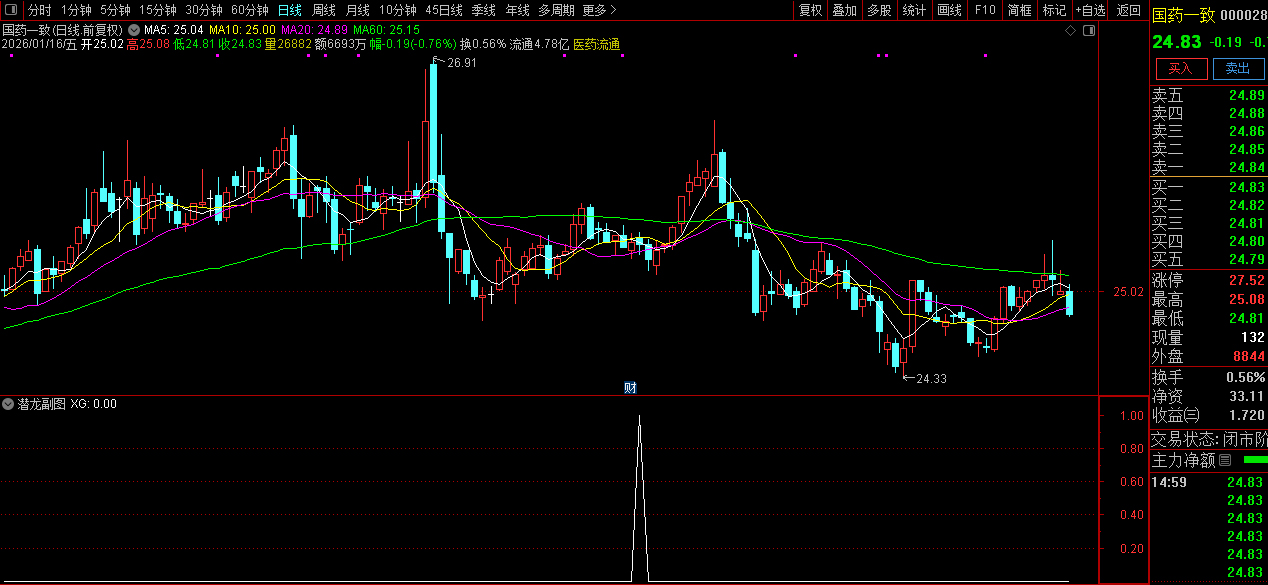Add stock via +自选 button
The width and height of the screenshot is (1268, 585).
coord(1091,10)
